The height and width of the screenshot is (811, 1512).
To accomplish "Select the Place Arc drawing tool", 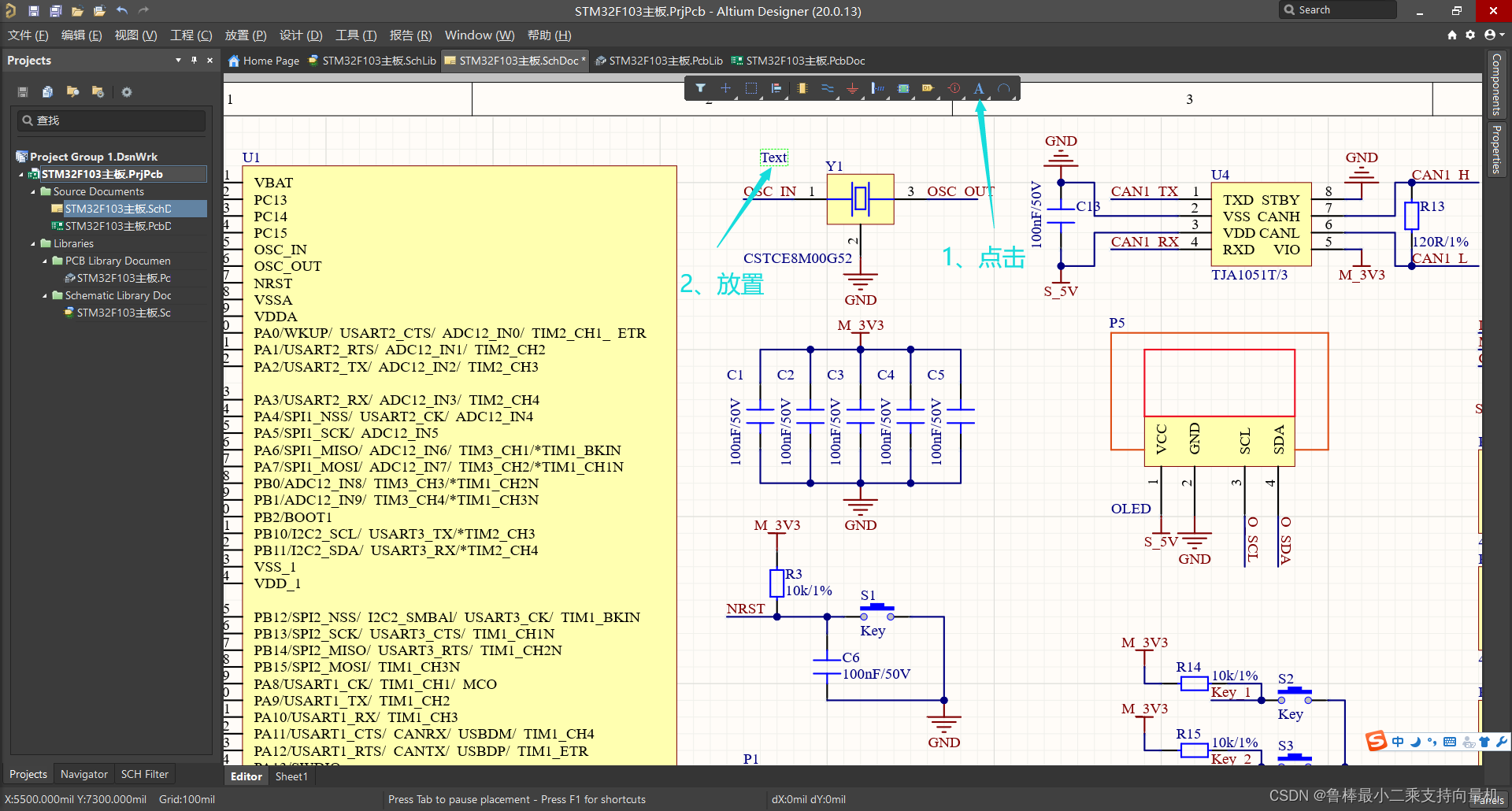I will pos(1004,88).
